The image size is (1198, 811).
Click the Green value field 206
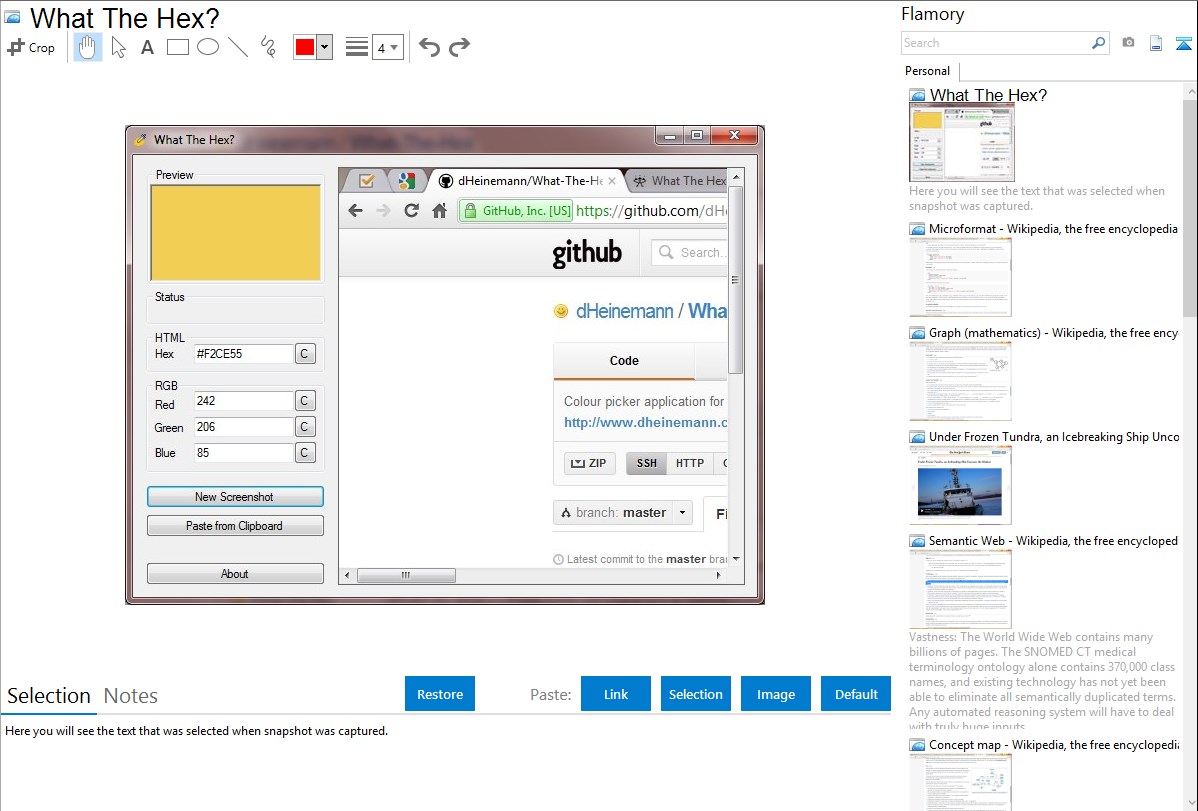tap(244, 427)
